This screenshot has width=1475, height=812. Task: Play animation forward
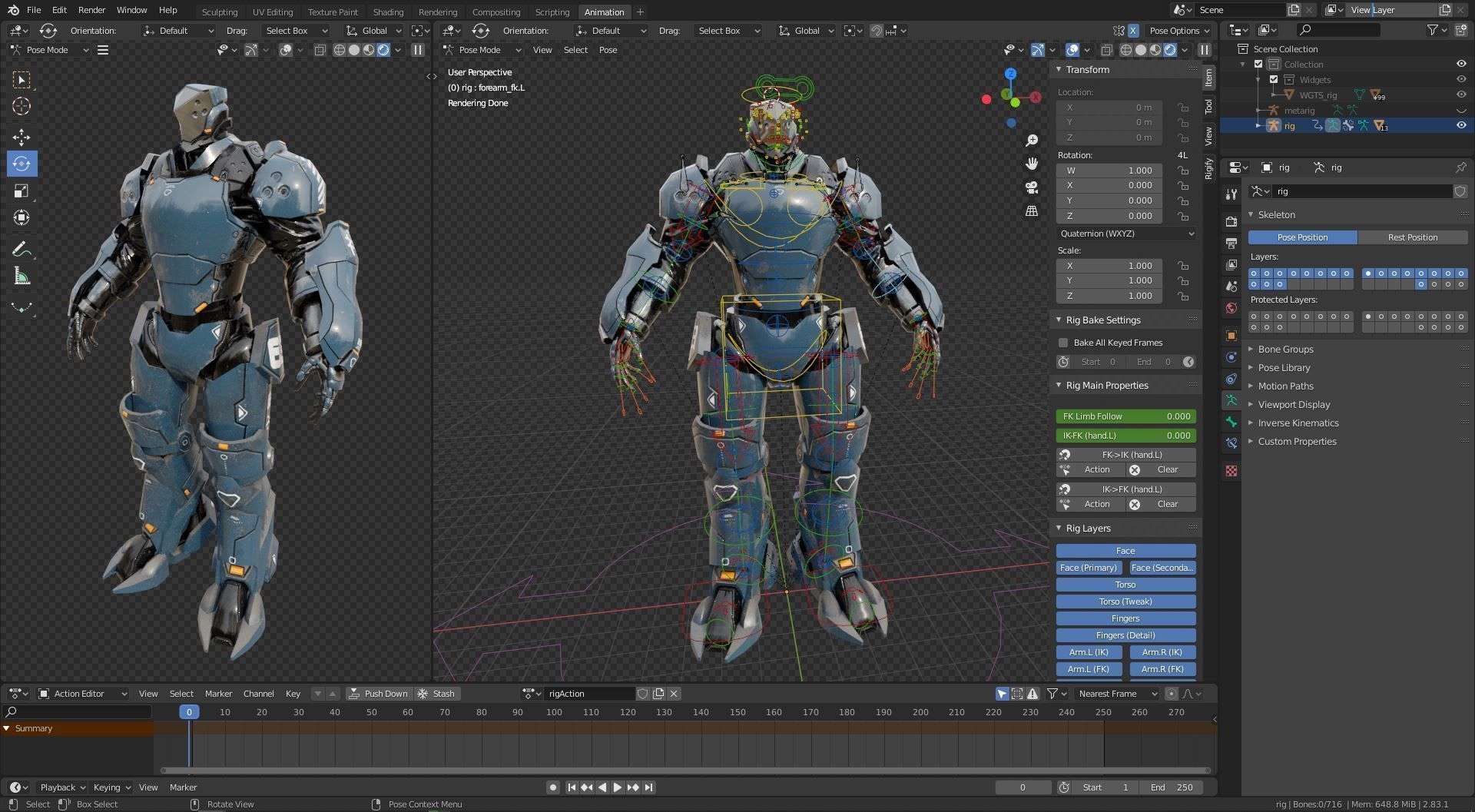[x=617, y=787]
